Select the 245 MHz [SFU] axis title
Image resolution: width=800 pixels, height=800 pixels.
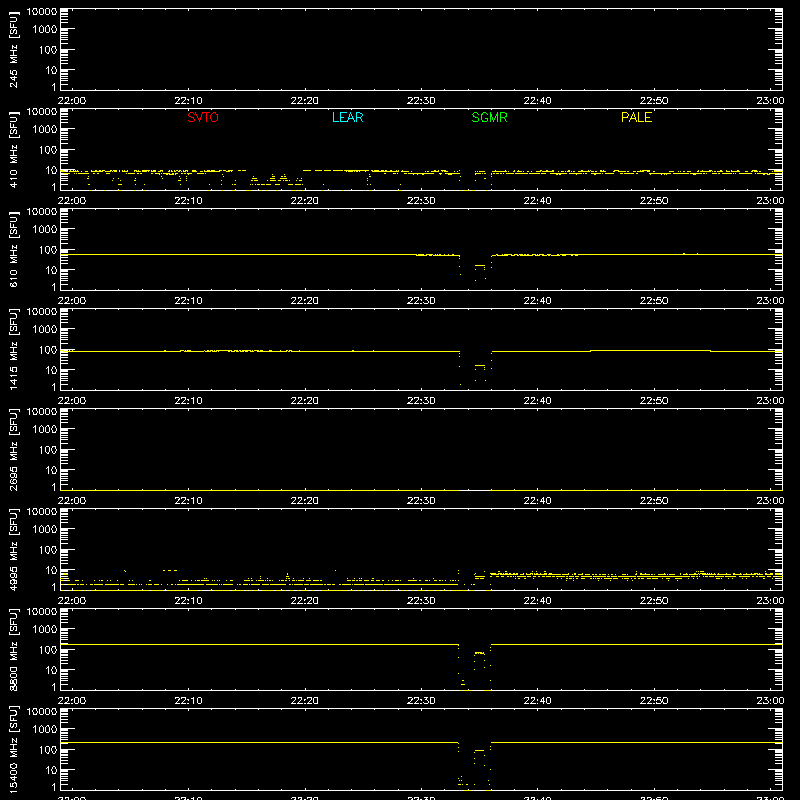[13, 50]
